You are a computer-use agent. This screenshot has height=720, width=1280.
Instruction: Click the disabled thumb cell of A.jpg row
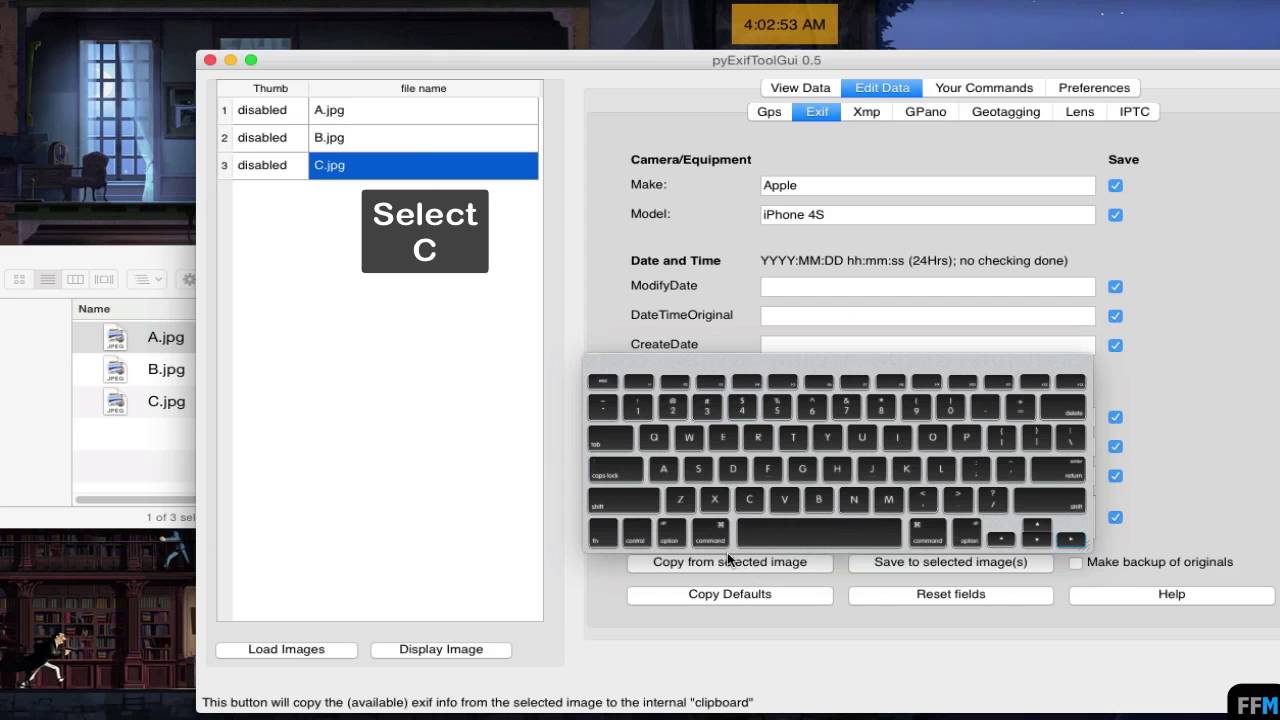(270, 111)
